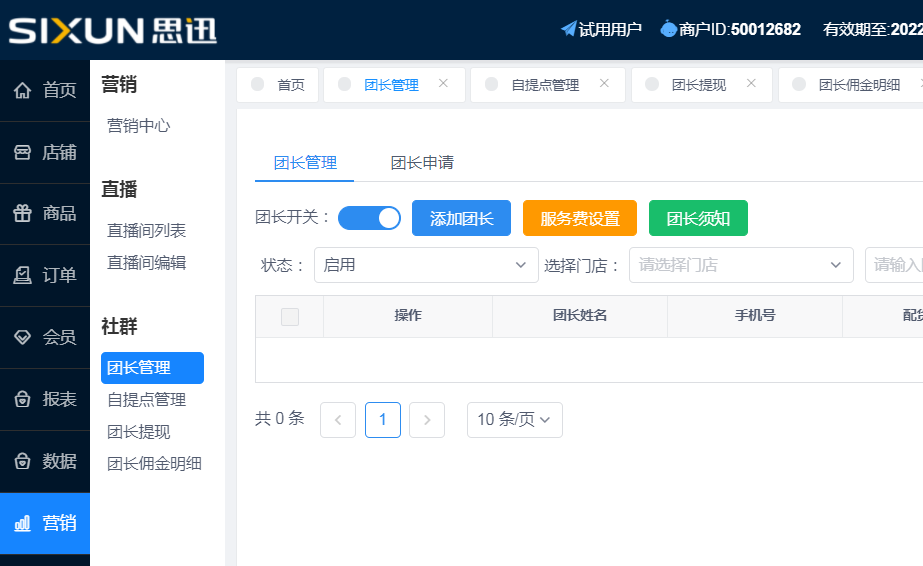Click the 添加团长 button
Screen dimensions: 923x566
(x=462, y=218)
